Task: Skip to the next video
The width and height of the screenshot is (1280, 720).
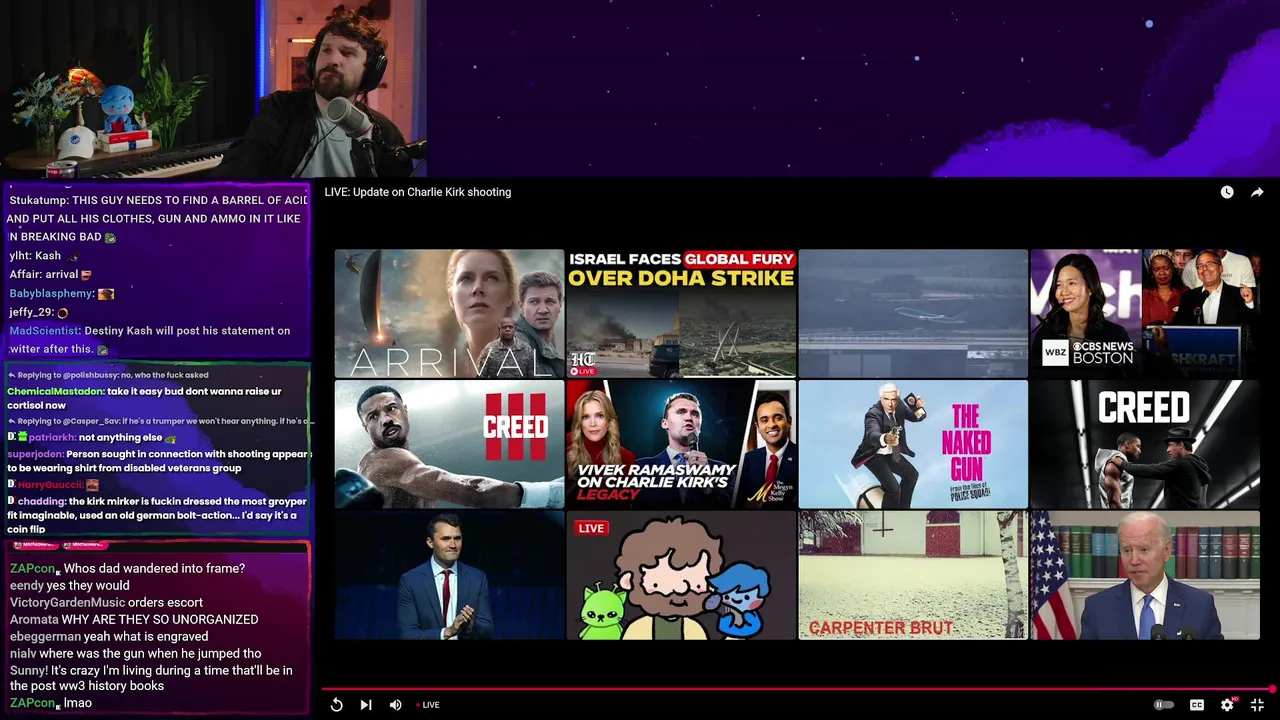Action: (366, 705)
